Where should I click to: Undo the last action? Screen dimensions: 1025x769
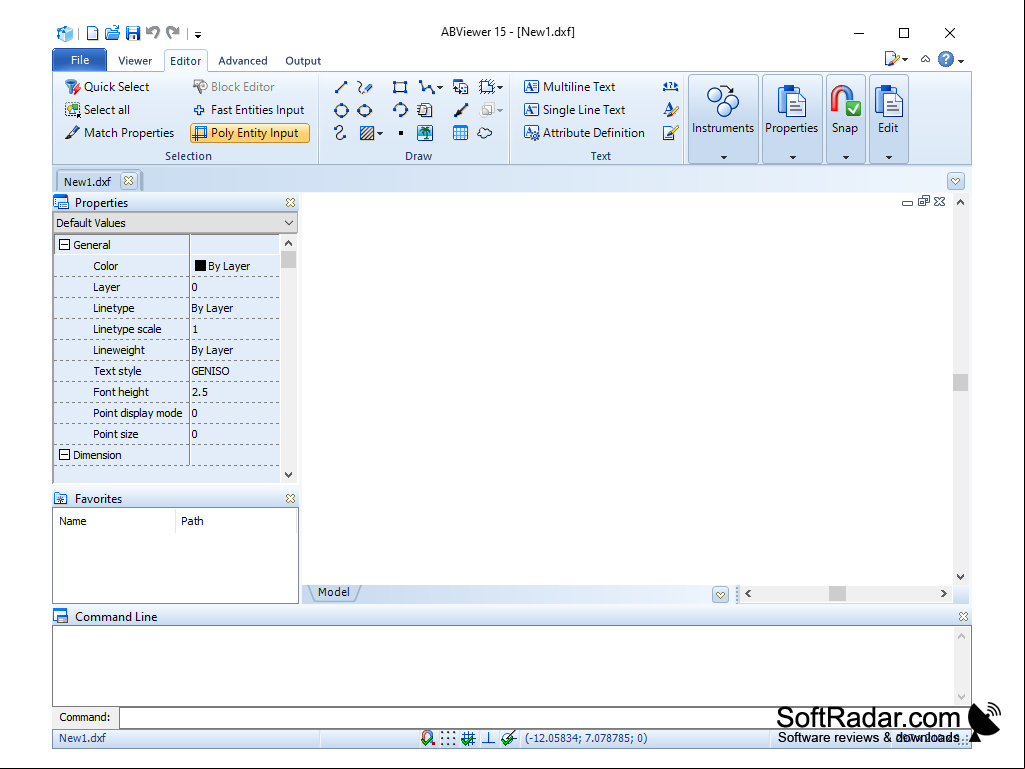pos(153,32)
